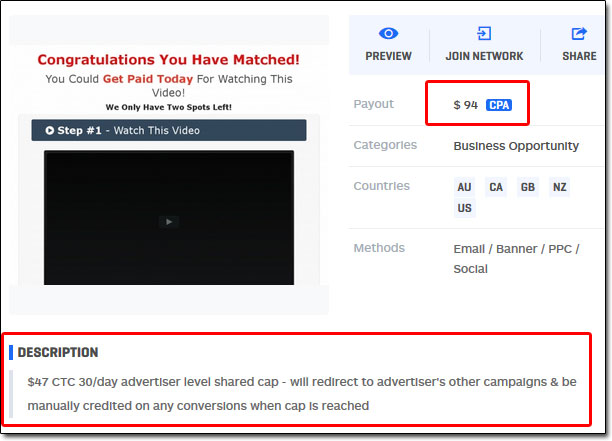Open the PREVIEW label
Viewport: 612px width, 441px height.
pyautogui.click(x=388, y=56)
